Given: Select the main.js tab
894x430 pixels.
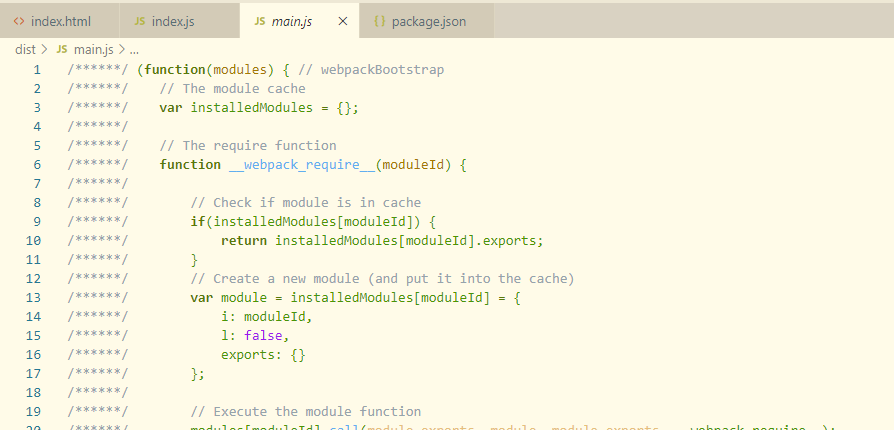Looking at the screenshot, I should (x=299, y=22).
